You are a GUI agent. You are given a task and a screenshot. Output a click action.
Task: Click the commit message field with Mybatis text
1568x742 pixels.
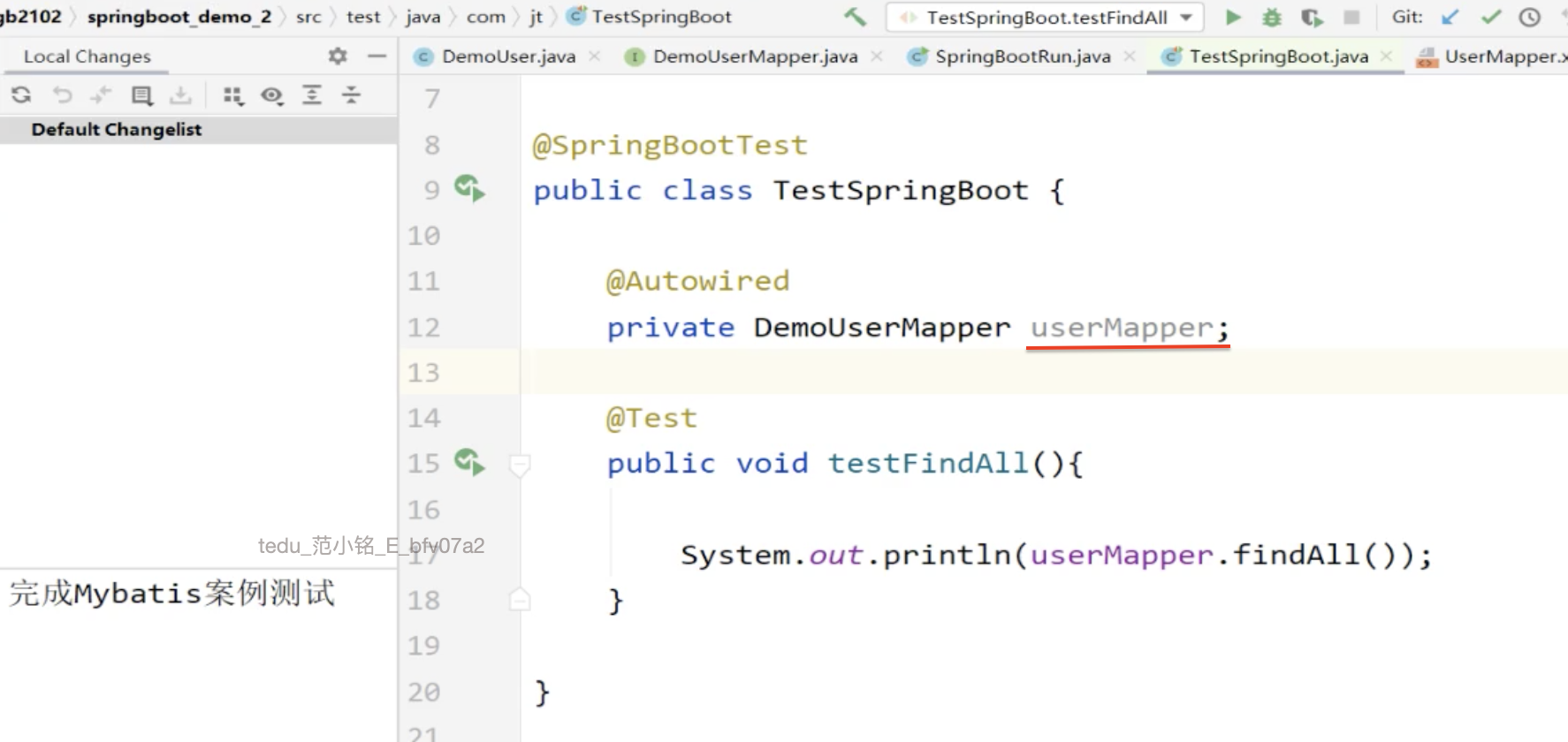tap(199, 655)
